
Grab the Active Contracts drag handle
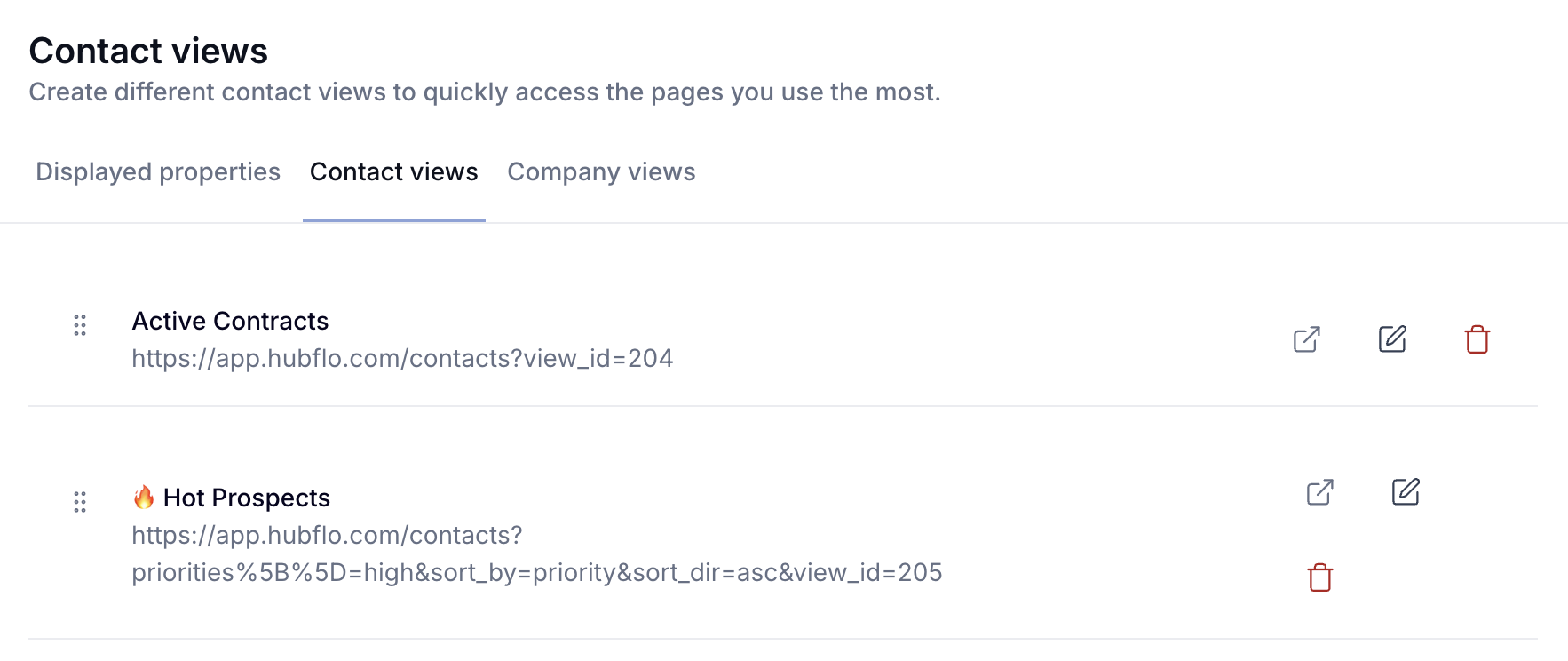pyautogui.click(x=80, y=325)
